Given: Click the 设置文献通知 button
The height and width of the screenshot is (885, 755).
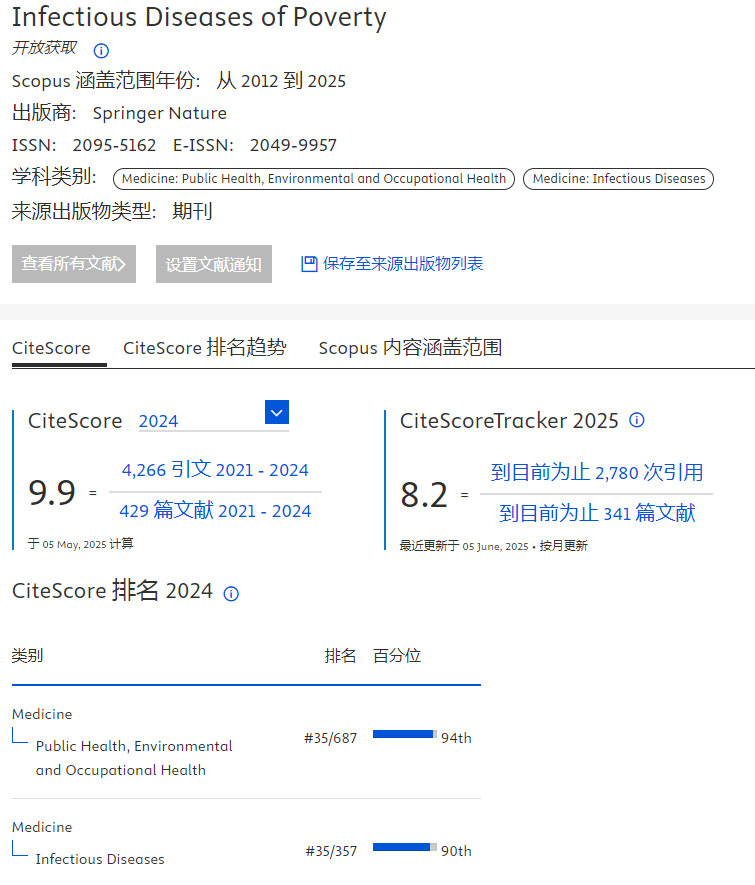Looking at the screenshot, I should (214, 264).
